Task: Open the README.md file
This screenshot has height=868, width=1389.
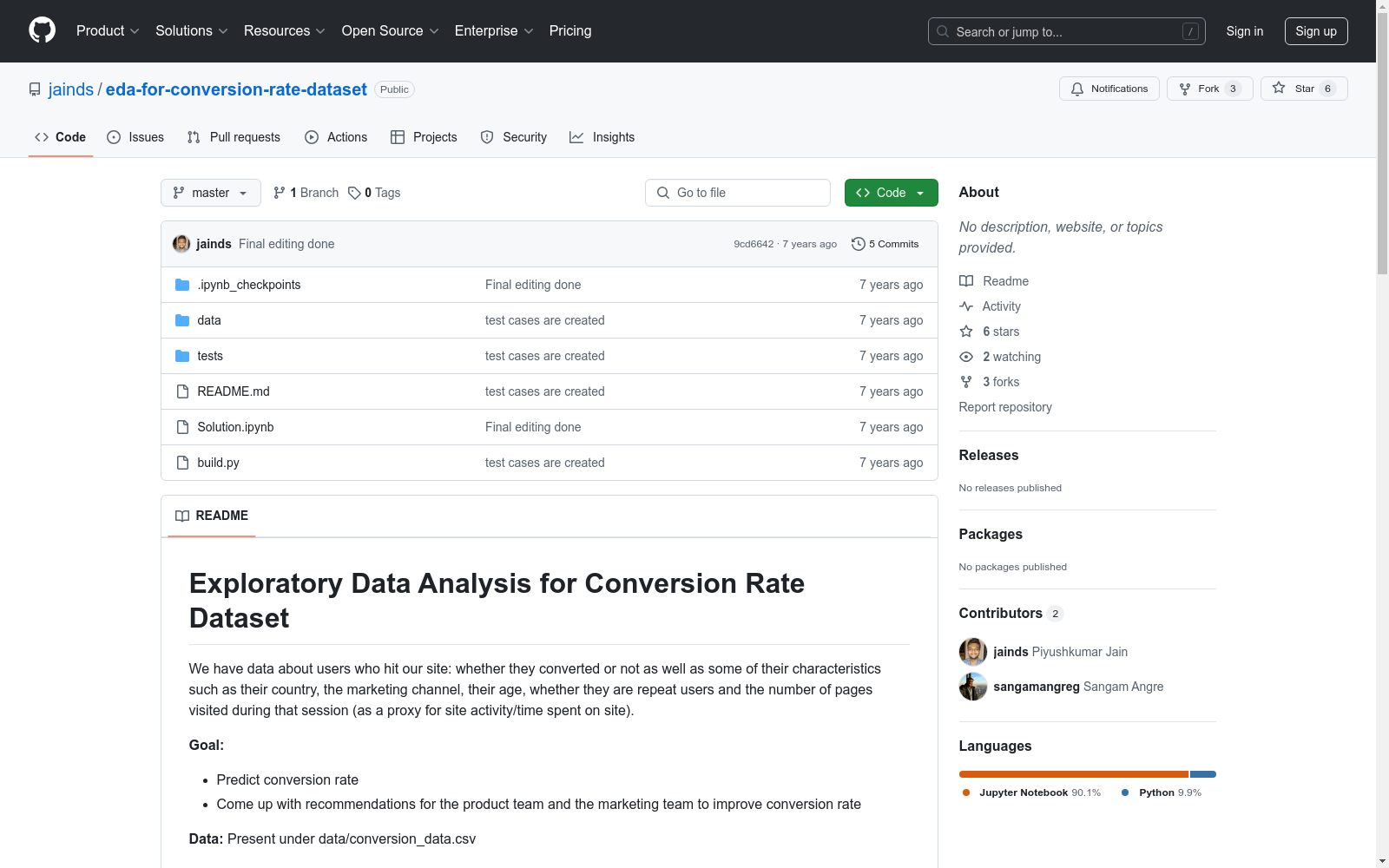Action: click(234, 391)
